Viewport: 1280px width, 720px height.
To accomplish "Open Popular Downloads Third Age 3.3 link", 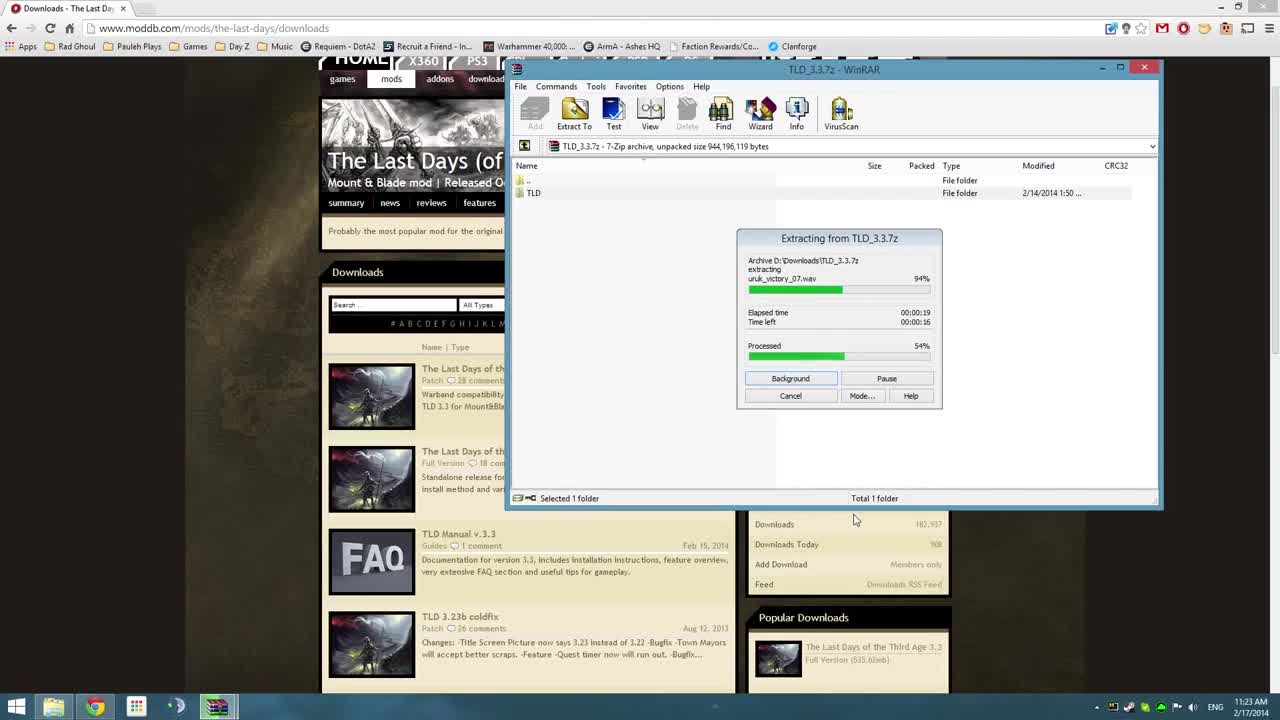I will (873, 647).
